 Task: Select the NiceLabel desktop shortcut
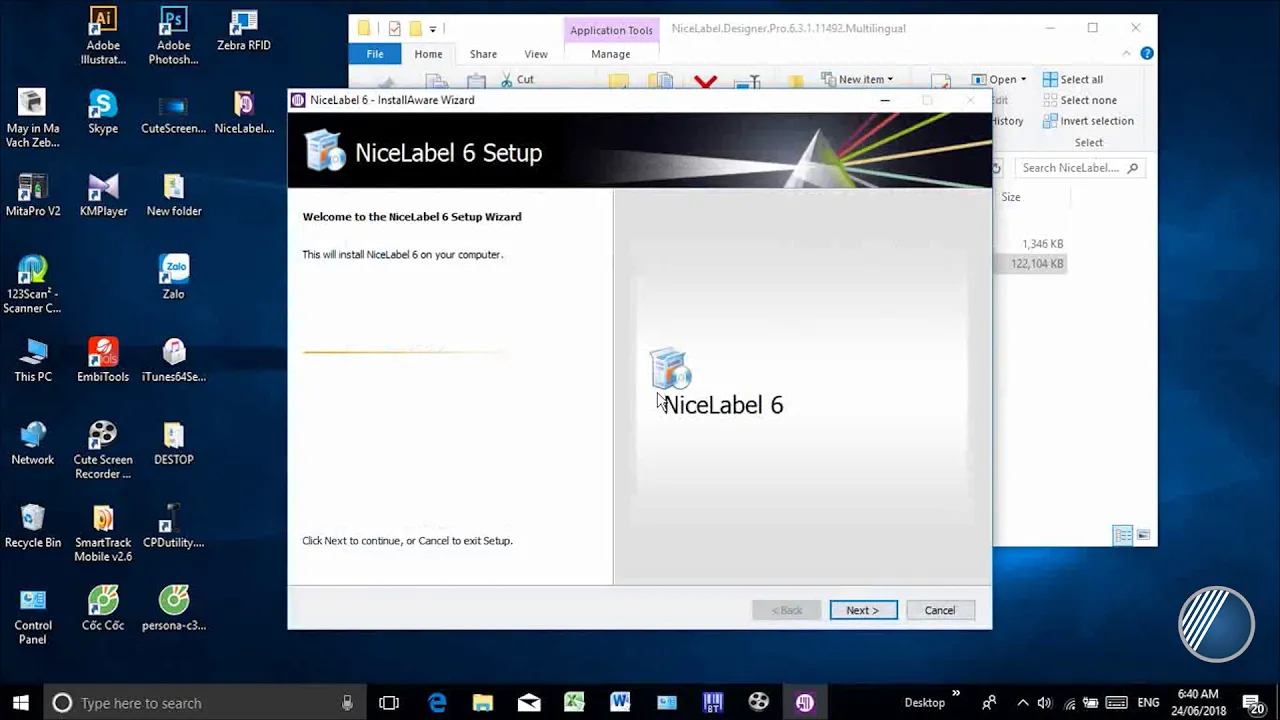(x=244, y=112)
